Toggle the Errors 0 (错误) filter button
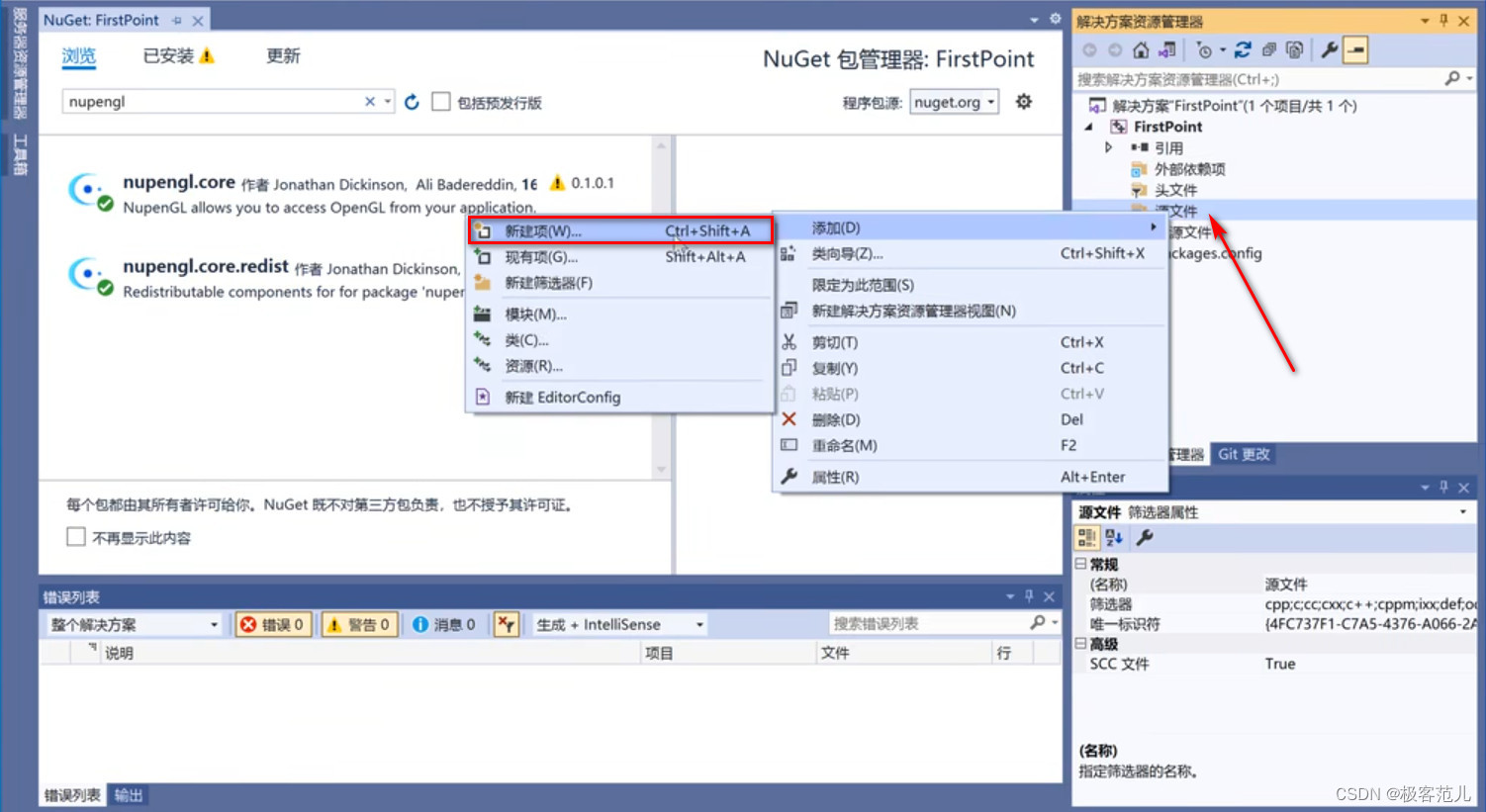 pos(273,624)
